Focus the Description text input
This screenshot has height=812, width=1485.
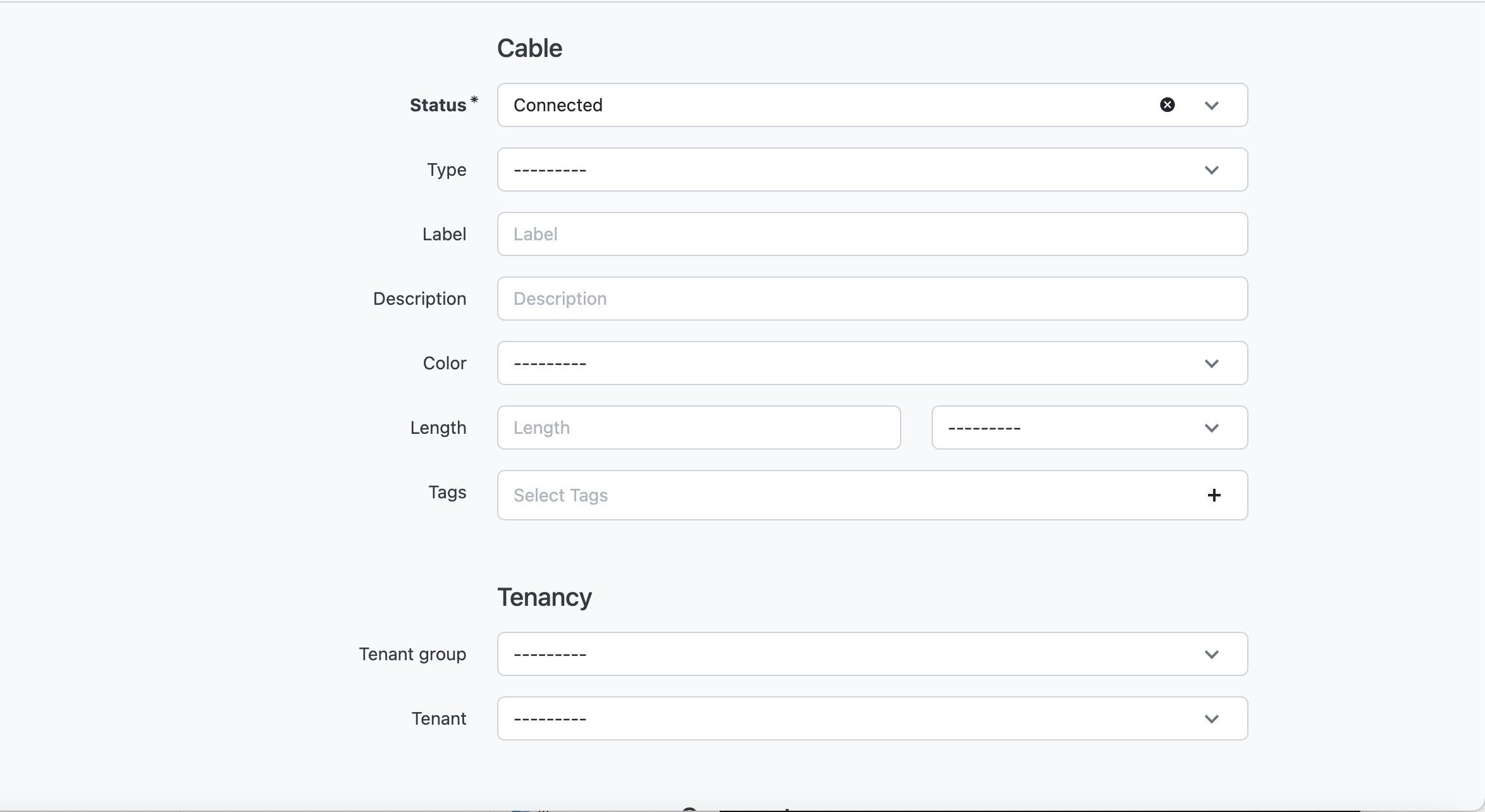pyautogui.click(x=872, y=298)
